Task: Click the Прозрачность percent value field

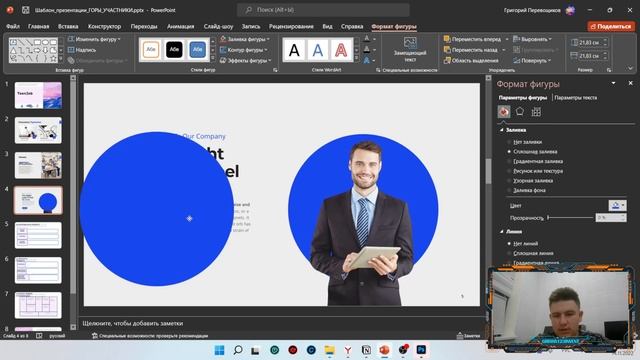Action: click(x=610, y=218)
